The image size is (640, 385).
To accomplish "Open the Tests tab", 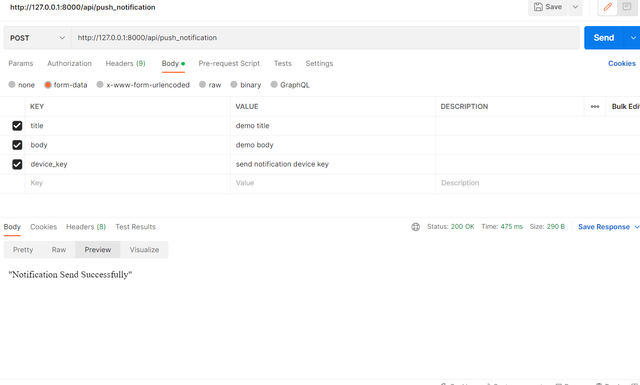I will [282, 63].
